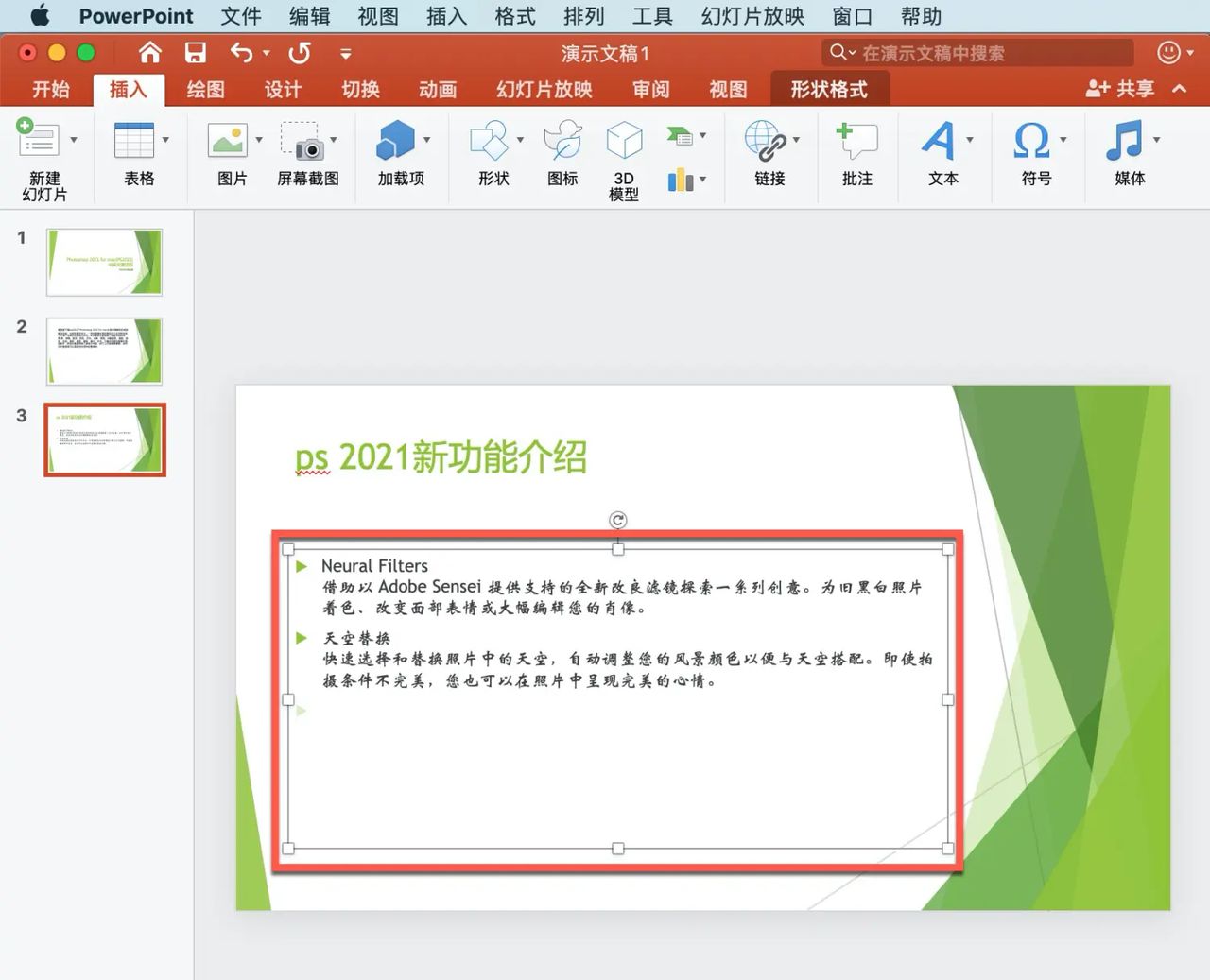Expand the Table dropdown arrow
Screen dimensions: 1210x980
click(x=165, y=140)
